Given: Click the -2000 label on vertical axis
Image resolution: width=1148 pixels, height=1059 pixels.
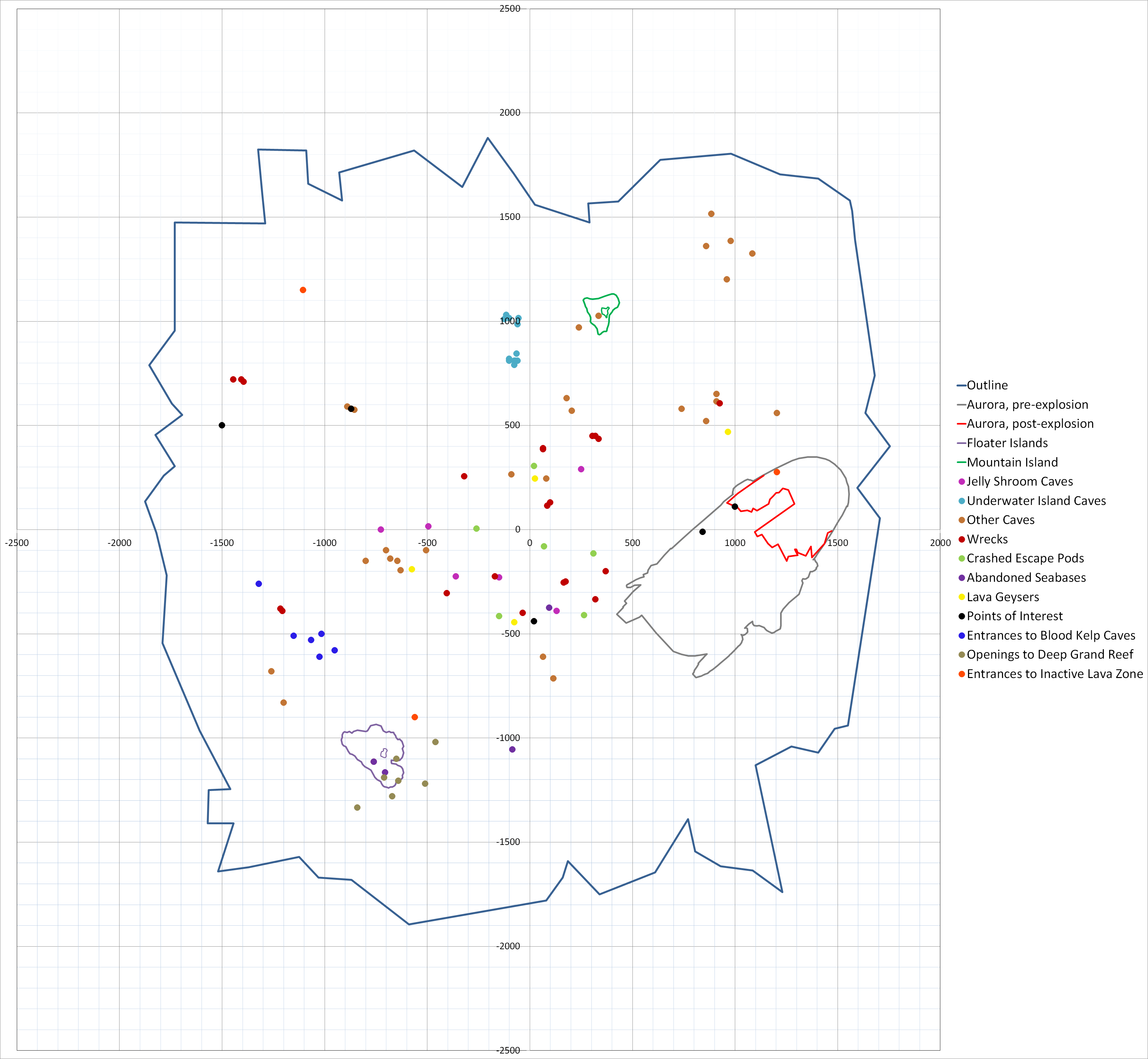Looking at the screenshot, I should 508,946.
